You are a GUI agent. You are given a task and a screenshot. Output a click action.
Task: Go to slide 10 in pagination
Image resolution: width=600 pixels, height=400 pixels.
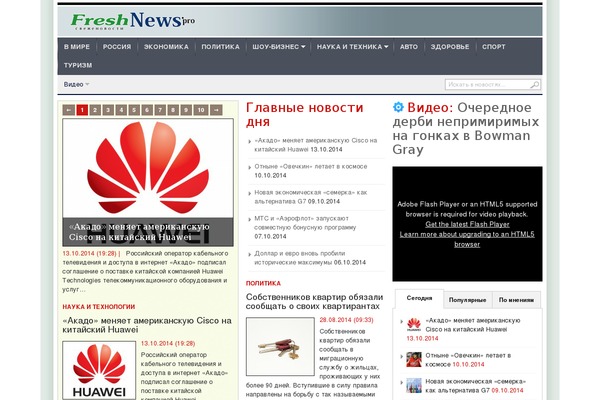coord(201,110)
